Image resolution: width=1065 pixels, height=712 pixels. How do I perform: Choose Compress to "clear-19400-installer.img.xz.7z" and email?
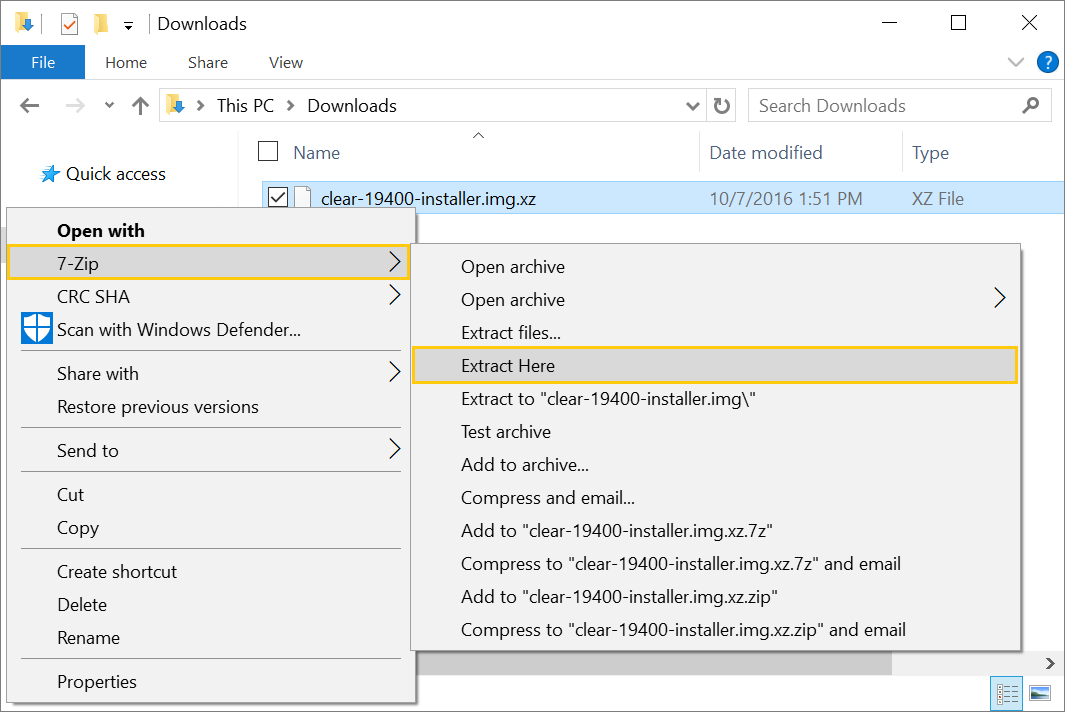pyautogui.click(x=715, y=563)
